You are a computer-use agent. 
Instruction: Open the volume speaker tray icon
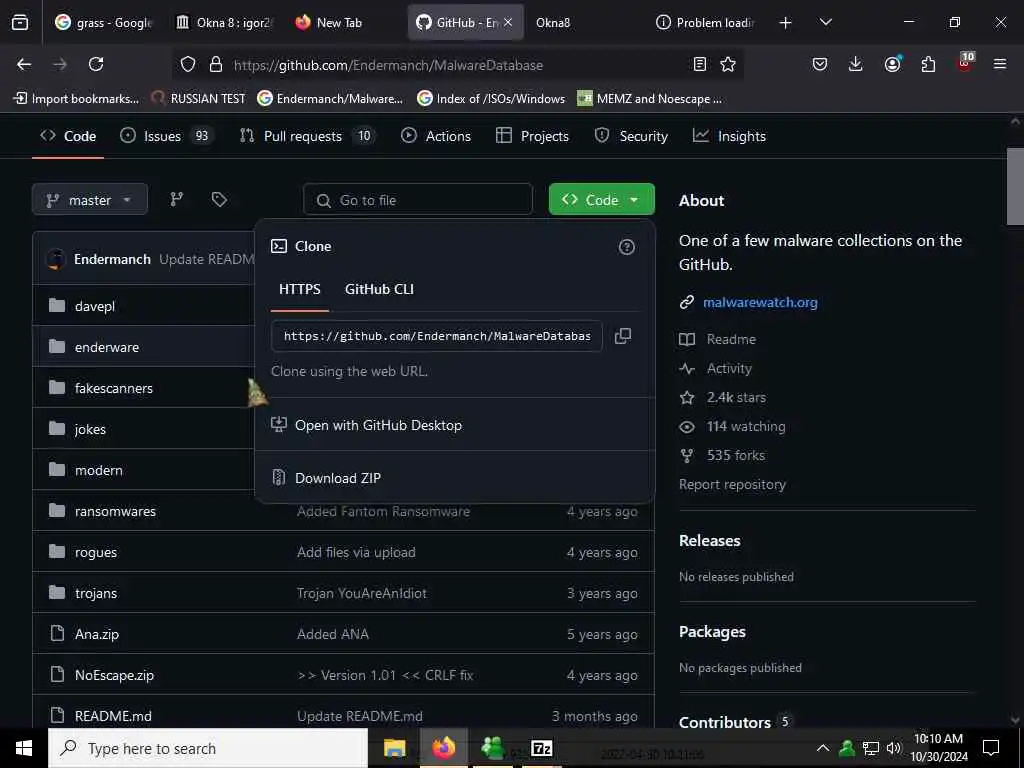click(x=893, y=748)
